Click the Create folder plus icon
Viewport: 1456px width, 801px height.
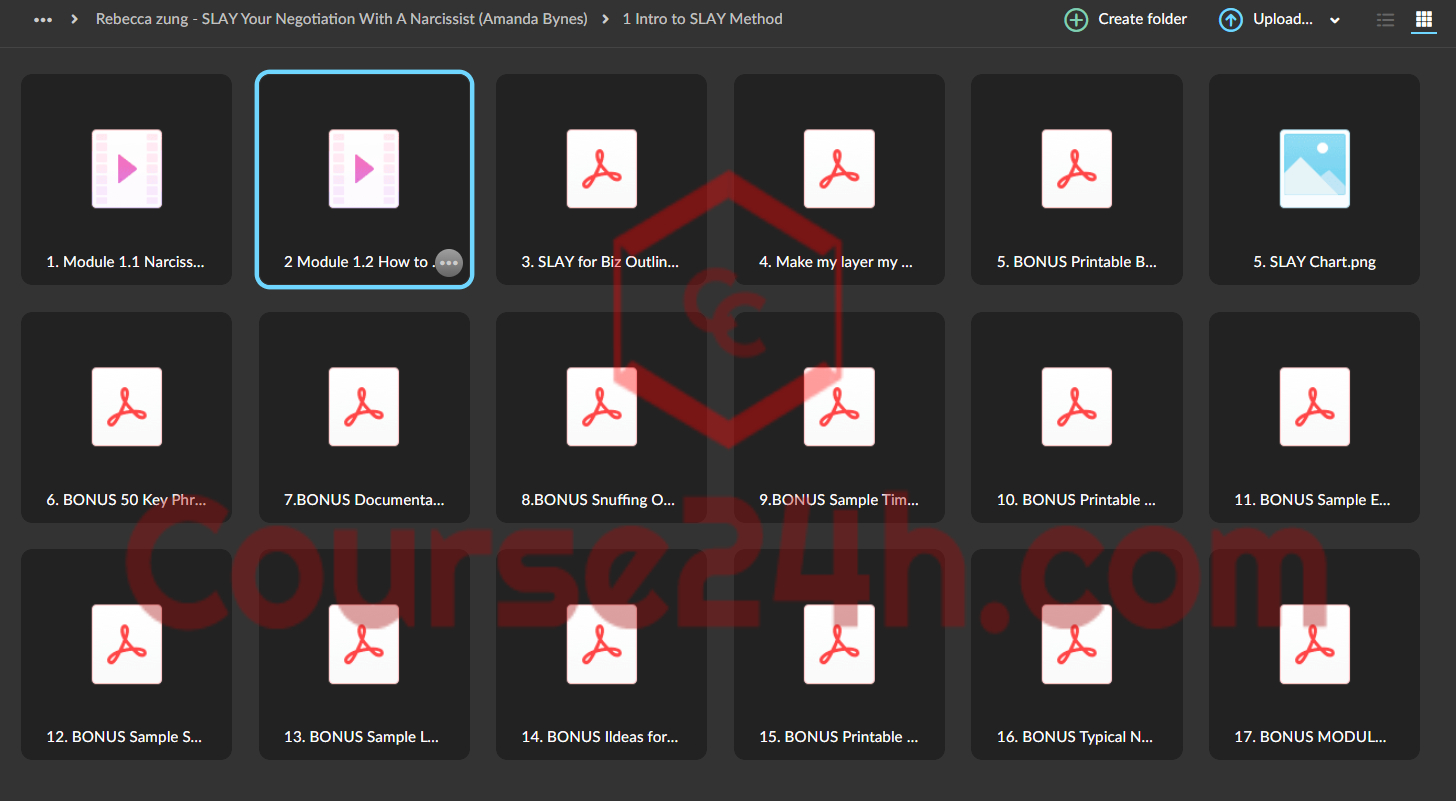click(x=1076, y=19)
